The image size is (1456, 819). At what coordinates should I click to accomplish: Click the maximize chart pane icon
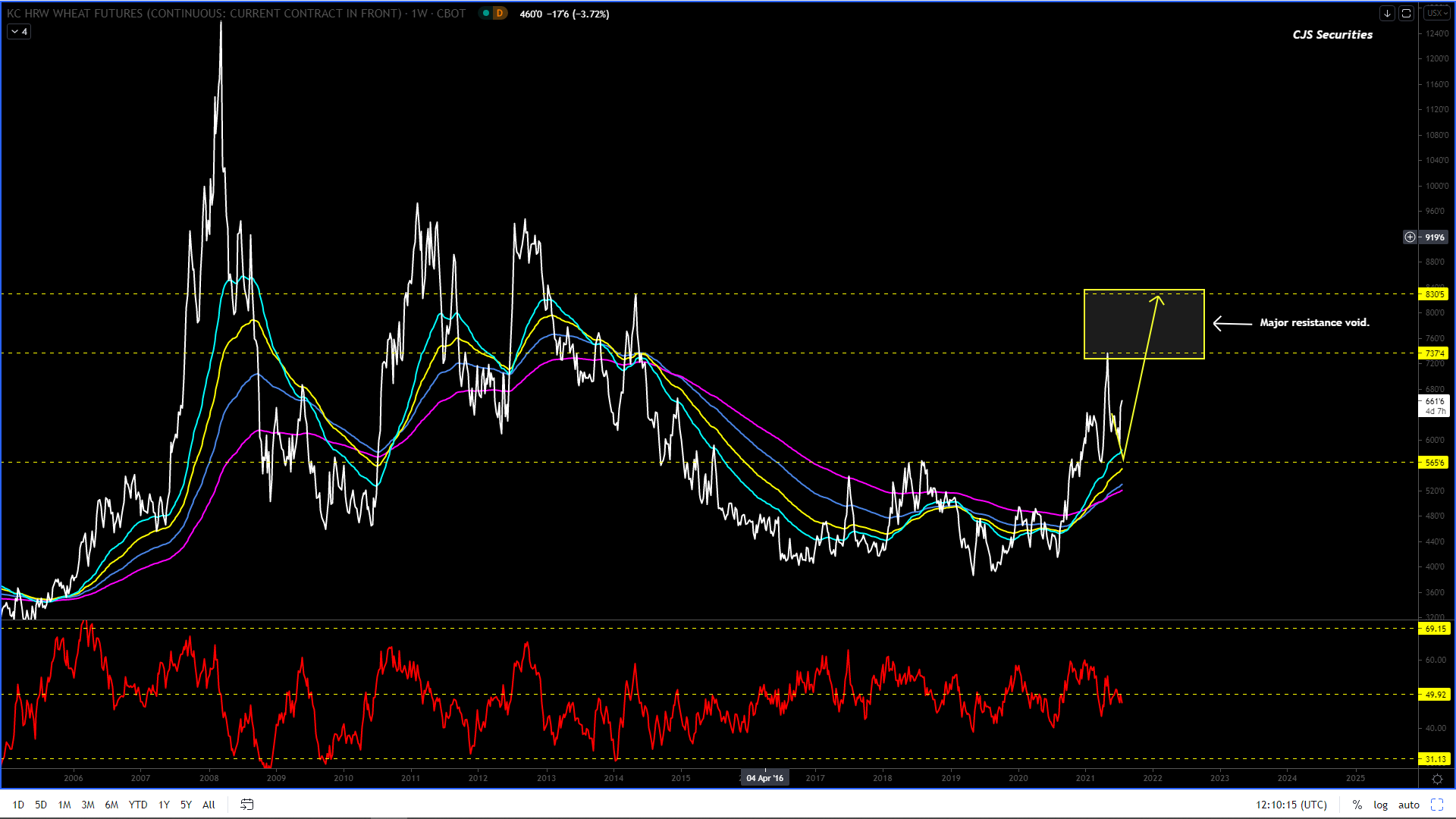1406,14
